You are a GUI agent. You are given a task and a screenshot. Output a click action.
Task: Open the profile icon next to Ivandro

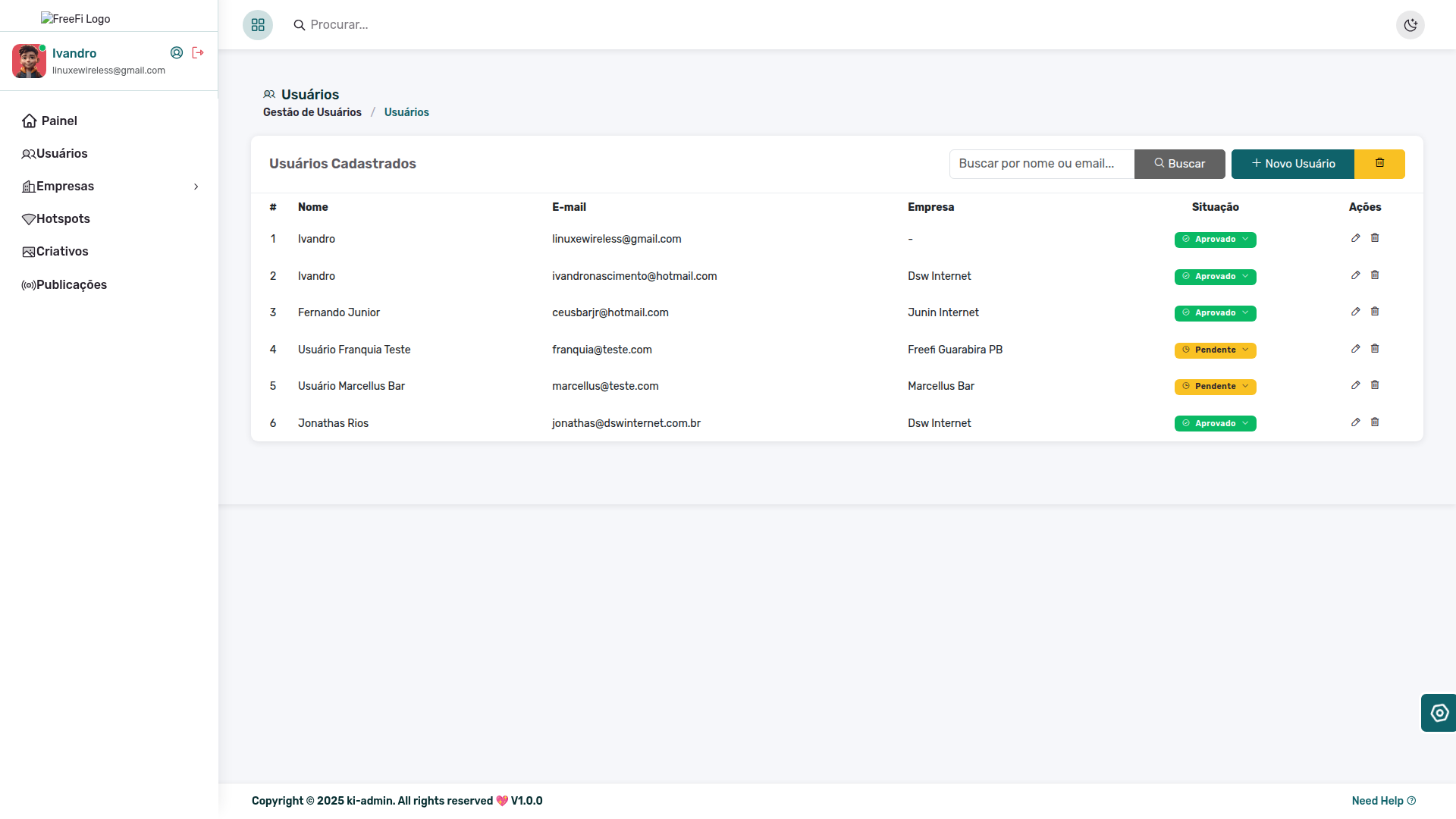tap(177, 52)
